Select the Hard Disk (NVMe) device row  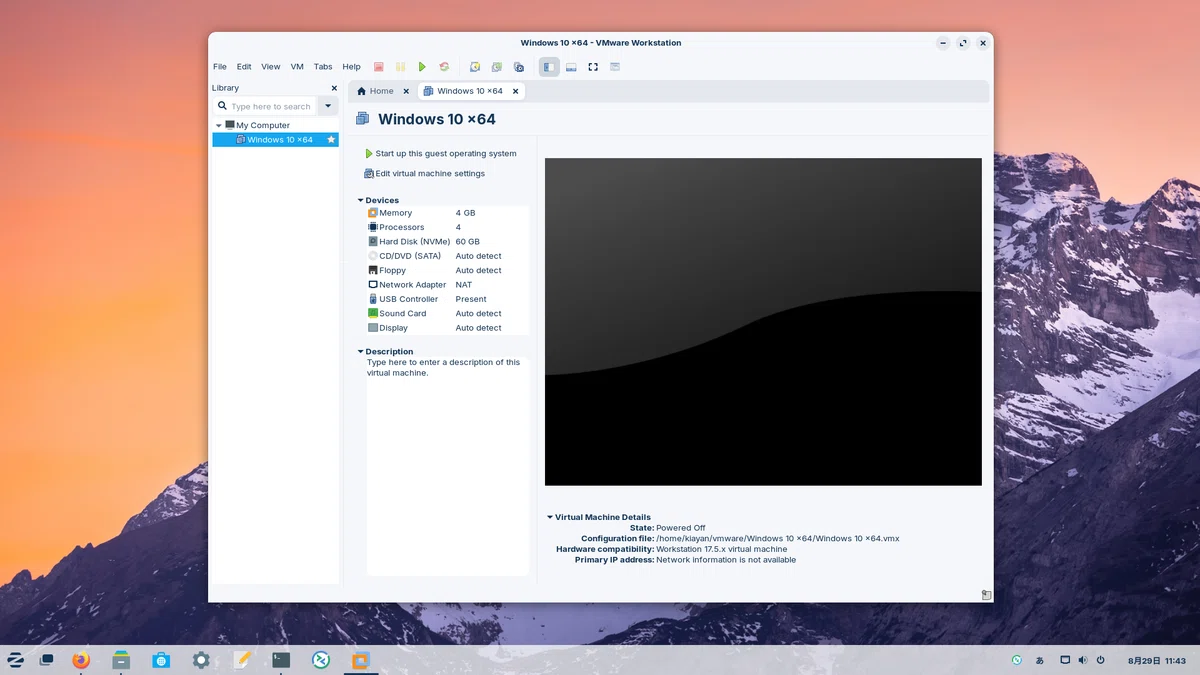(x=447, y=242)
